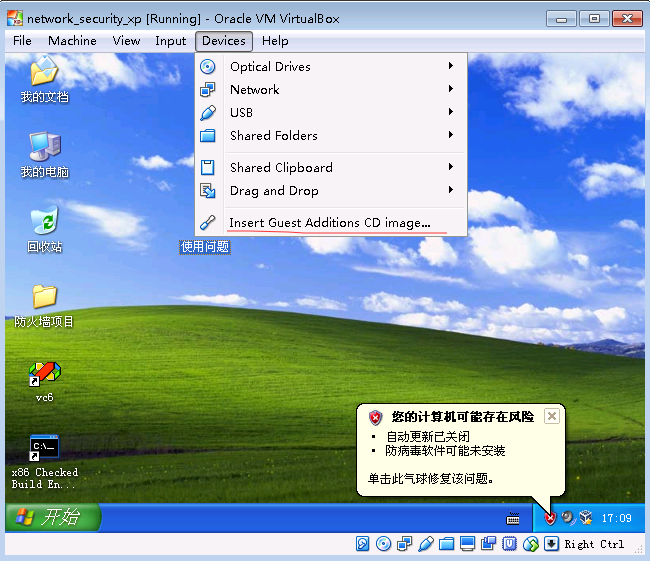Expand the Shared Clipboard submenu arrow
The height and width of the screenshot is (561, 650).
coord(451,167)
